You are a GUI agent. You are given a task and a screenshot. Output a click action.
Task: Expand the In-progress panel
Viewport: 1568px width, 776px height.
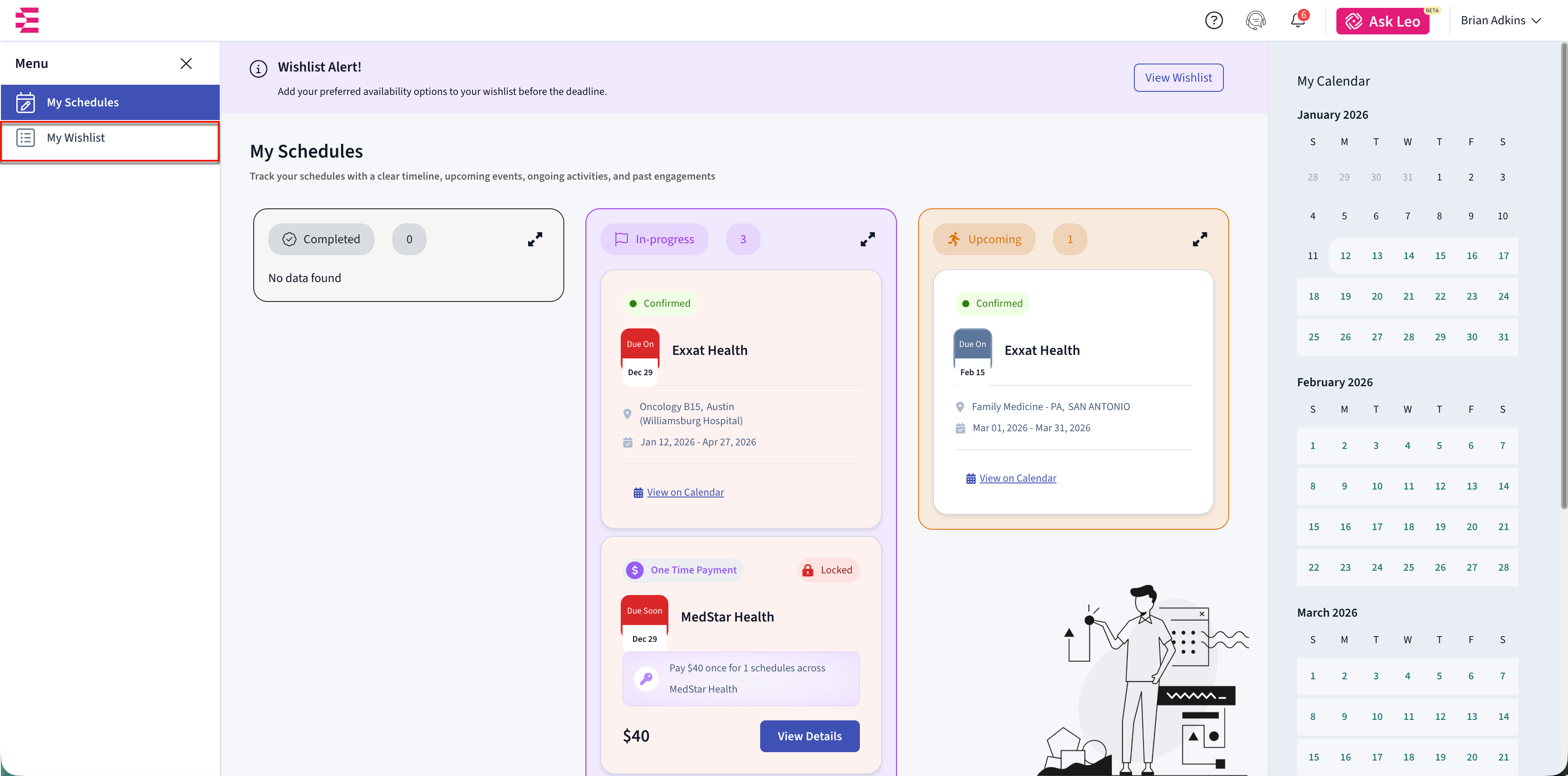coord(867,239)
